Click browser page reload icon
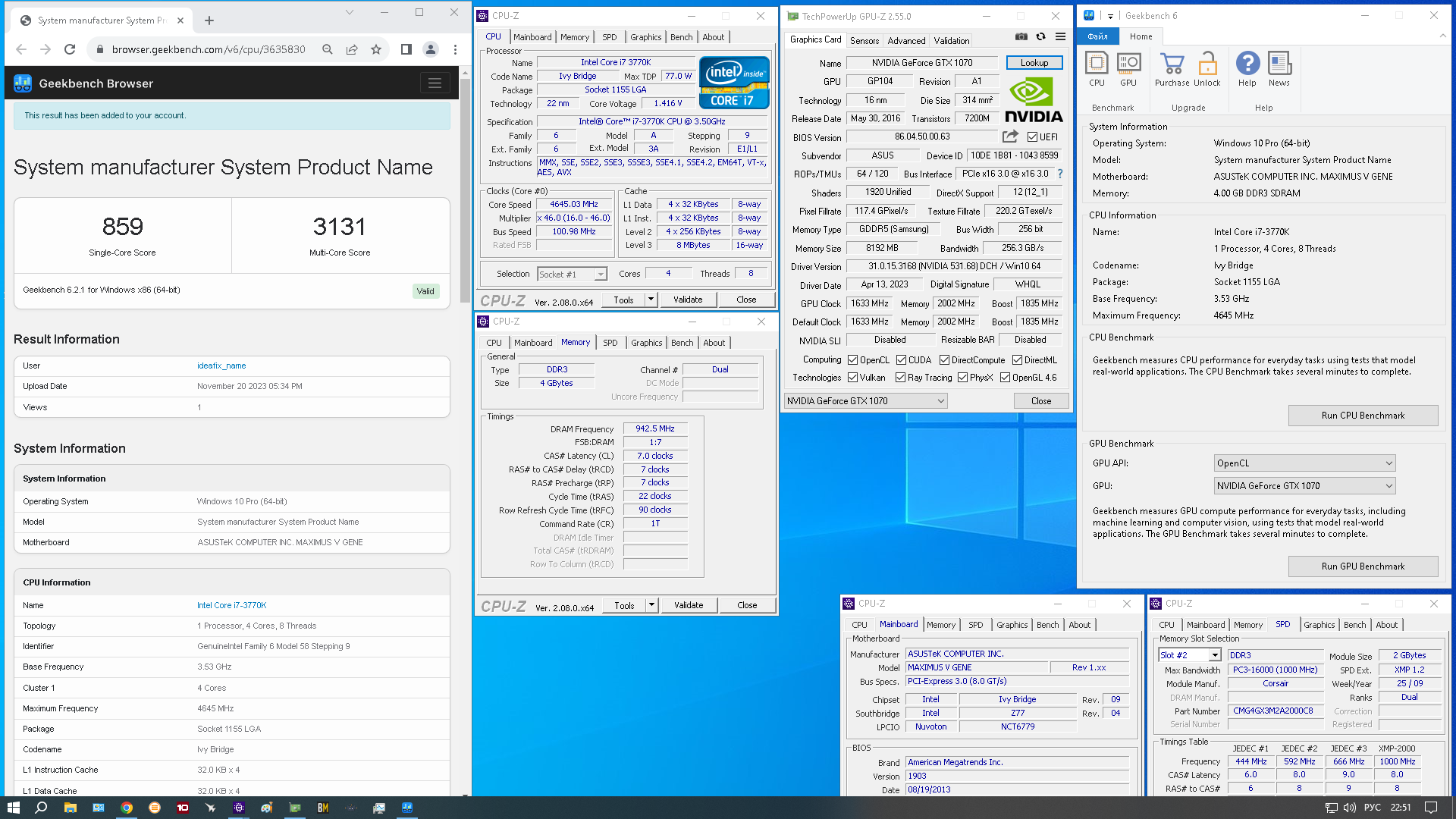 coord(70,49)
